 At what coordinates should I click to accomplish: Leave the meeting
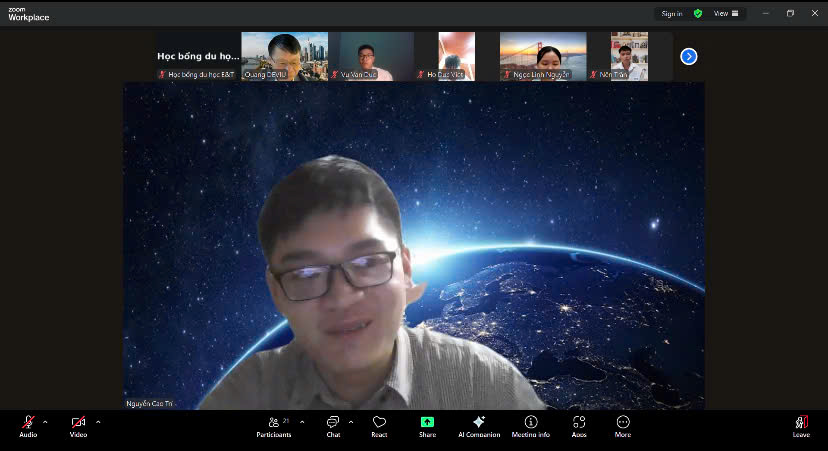tap(801, 424)
